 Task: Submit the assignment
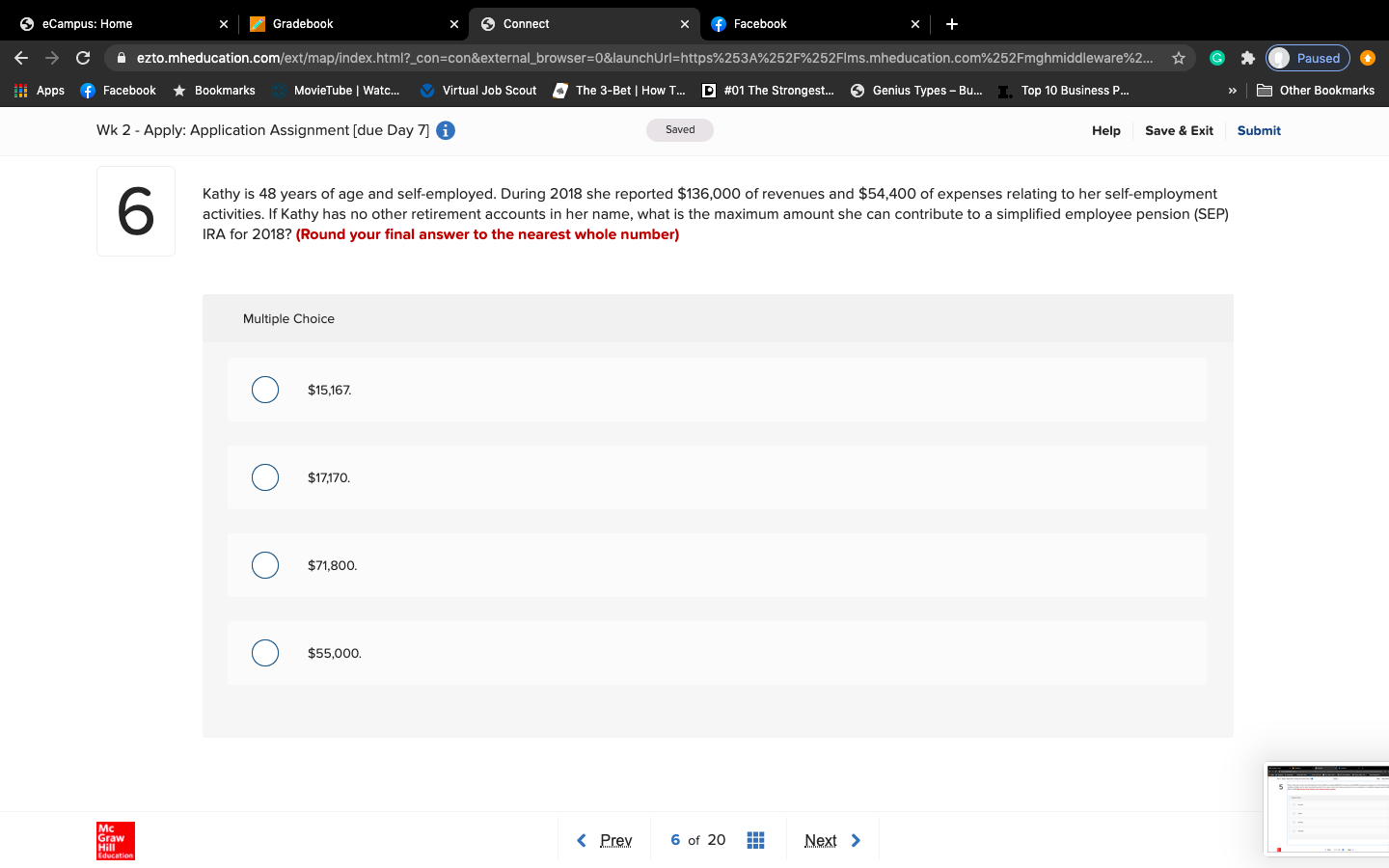(x=1259, y=130)
